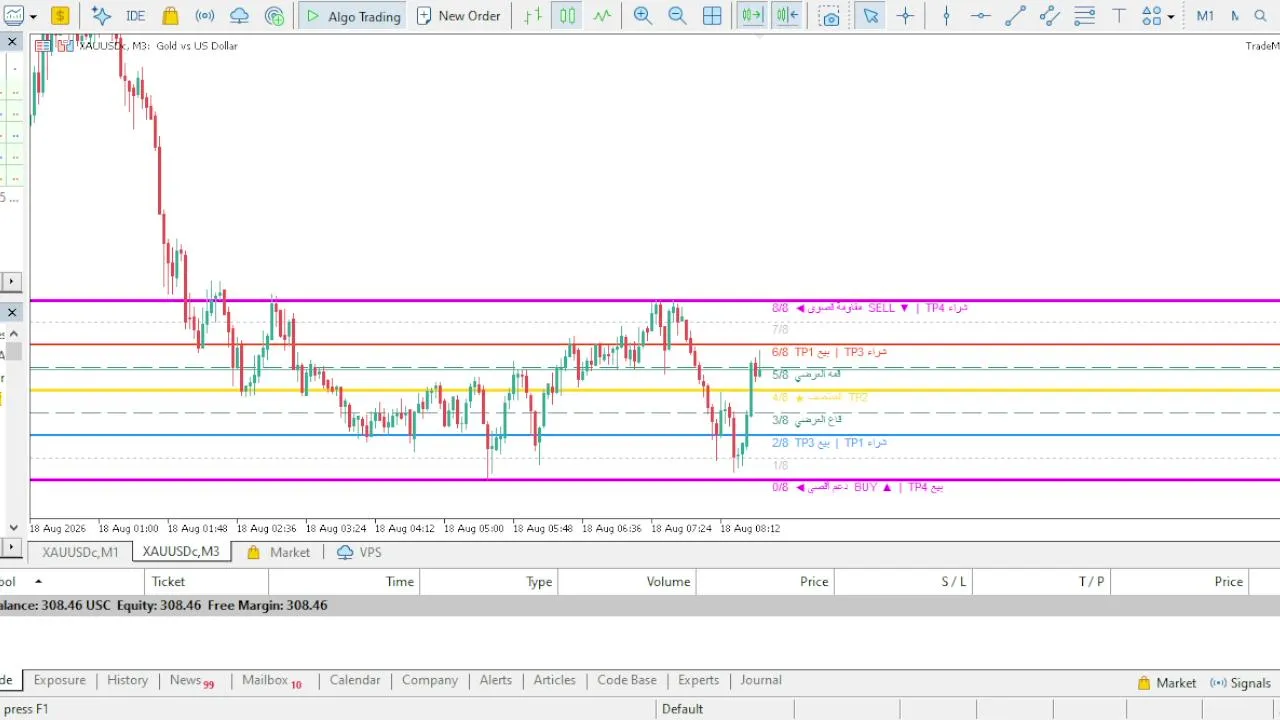Click the 8/8 SELL magenta level label

click(870, 308)
